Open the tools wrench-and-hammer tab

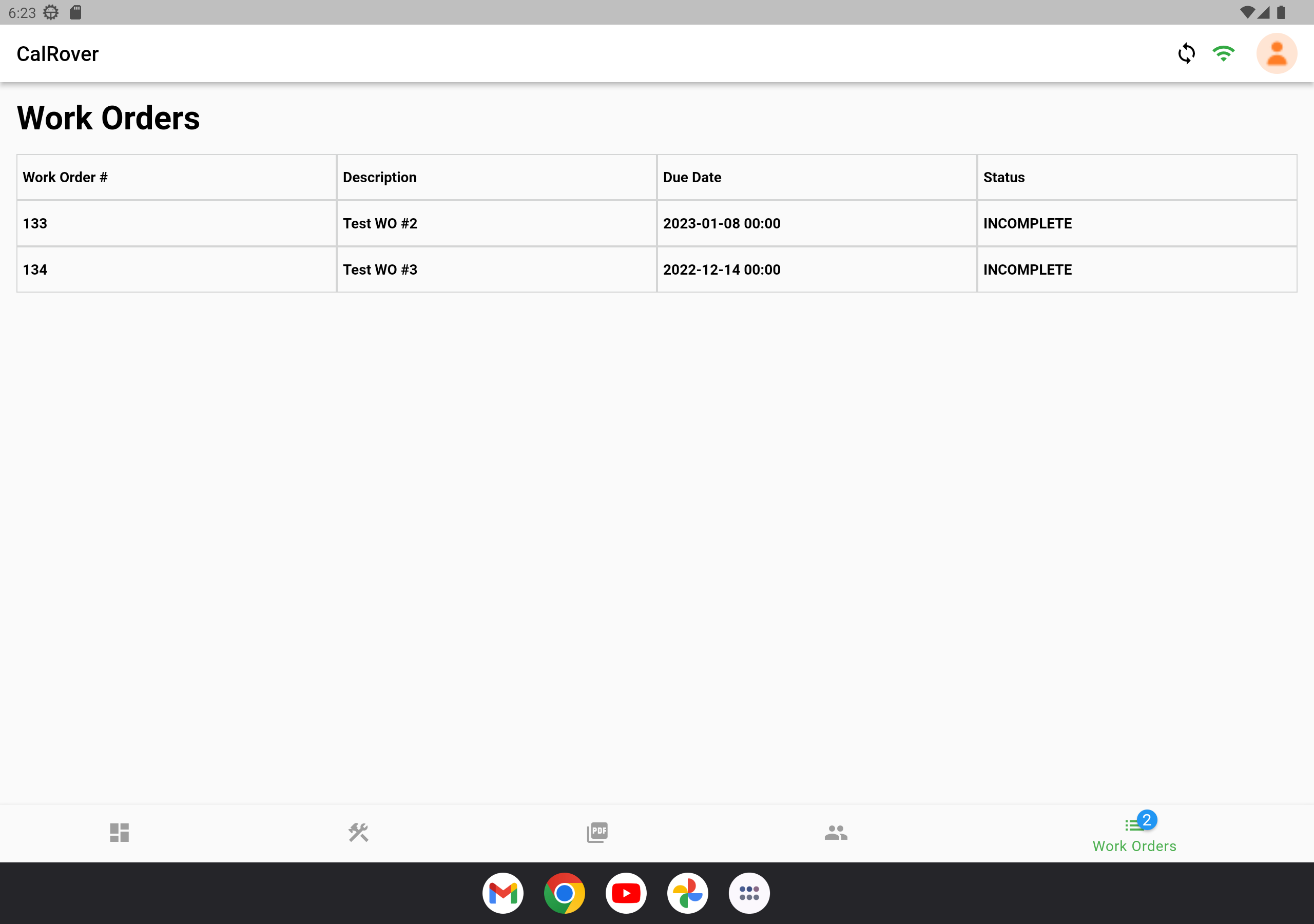pos(358,833)
